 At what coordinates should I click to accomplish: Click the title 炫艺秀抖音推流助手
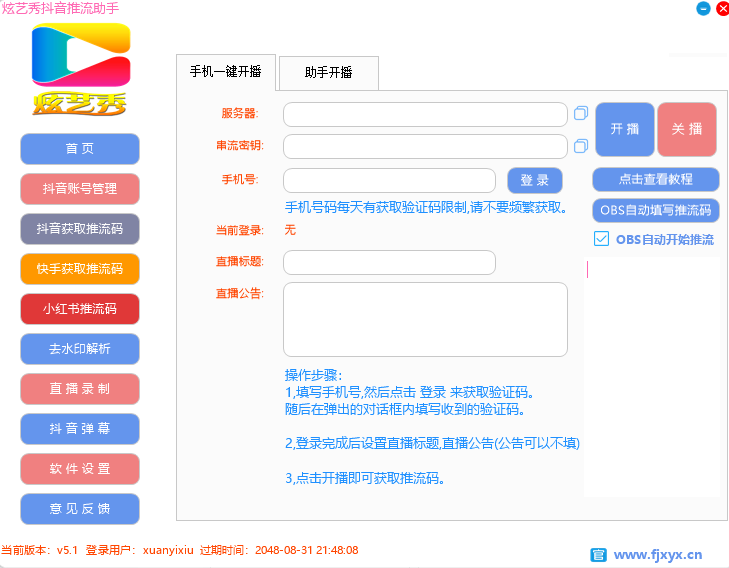(60, 8)
